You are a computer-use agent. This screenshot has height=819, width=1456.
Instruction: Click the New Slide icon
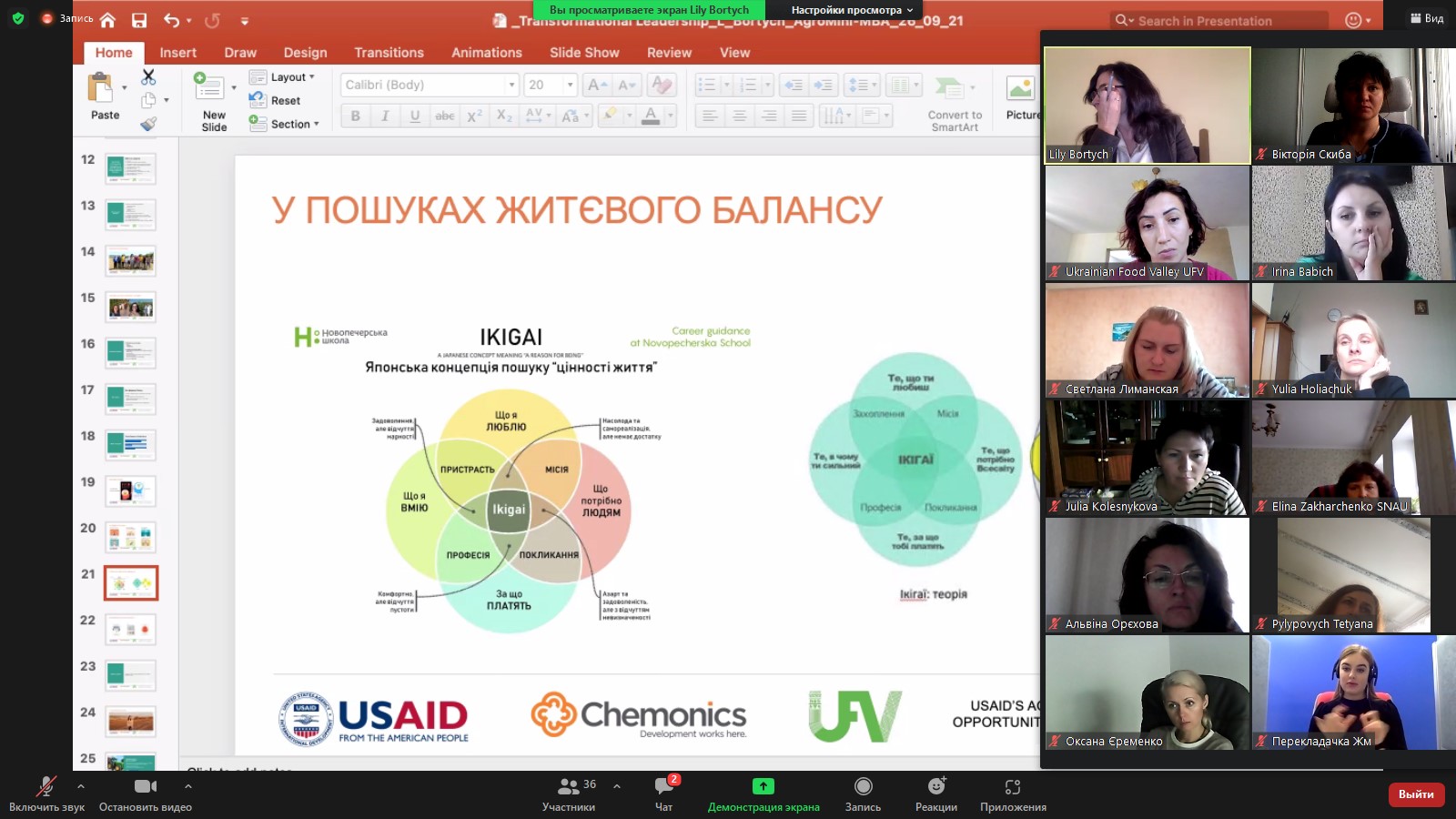(209, 88)
